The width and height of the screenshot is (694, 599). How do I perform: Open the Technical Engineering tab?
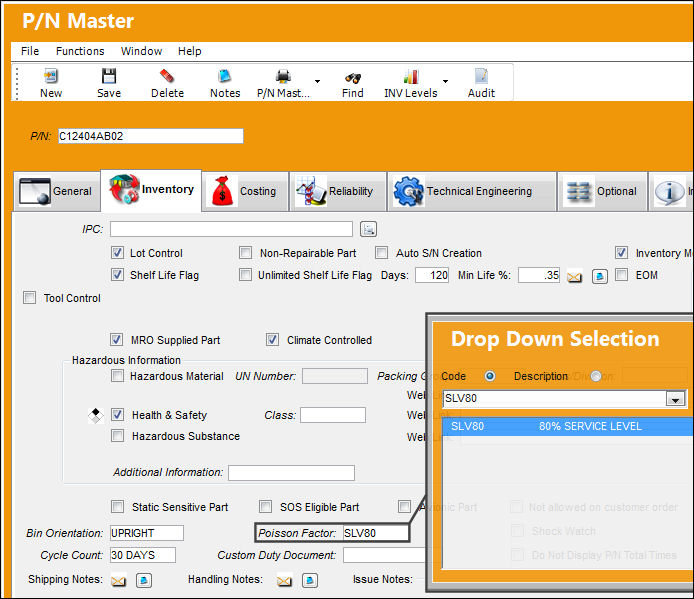[x=472, y=191]
